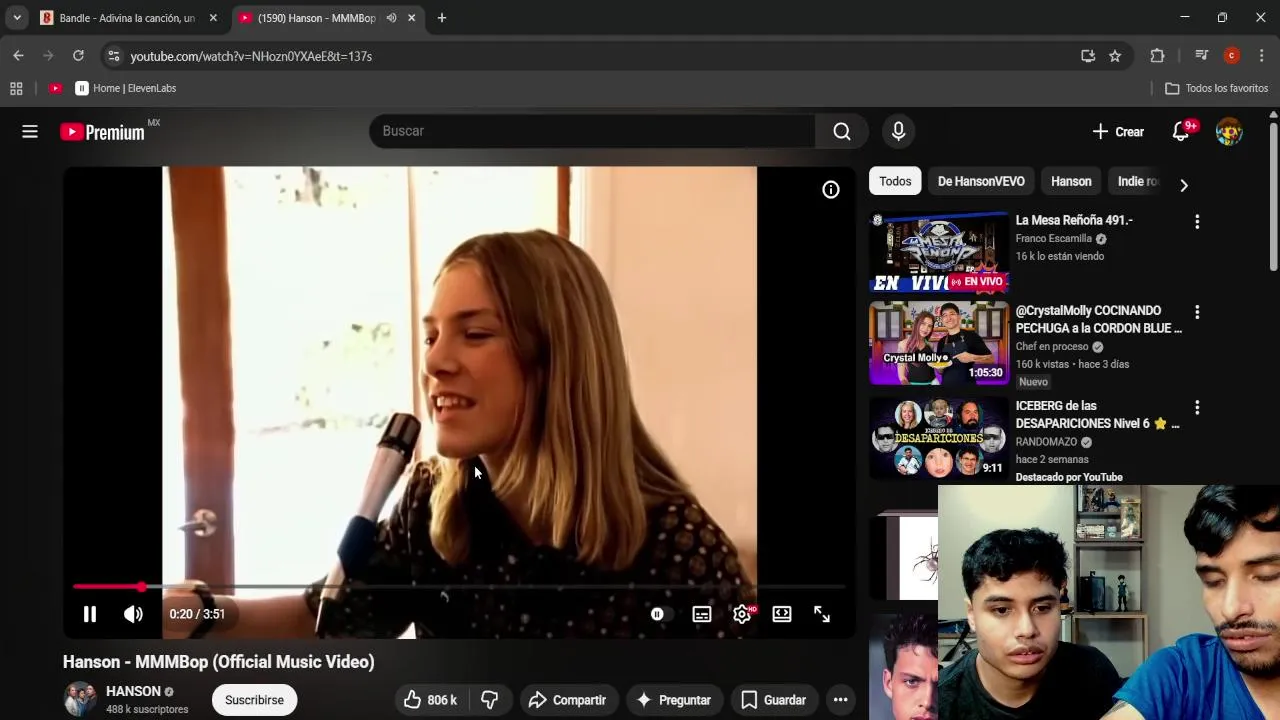Seek on the video progress bar
Viewport: 1280px width, 720px height.
pyautogui.click(x=459, y=587)
